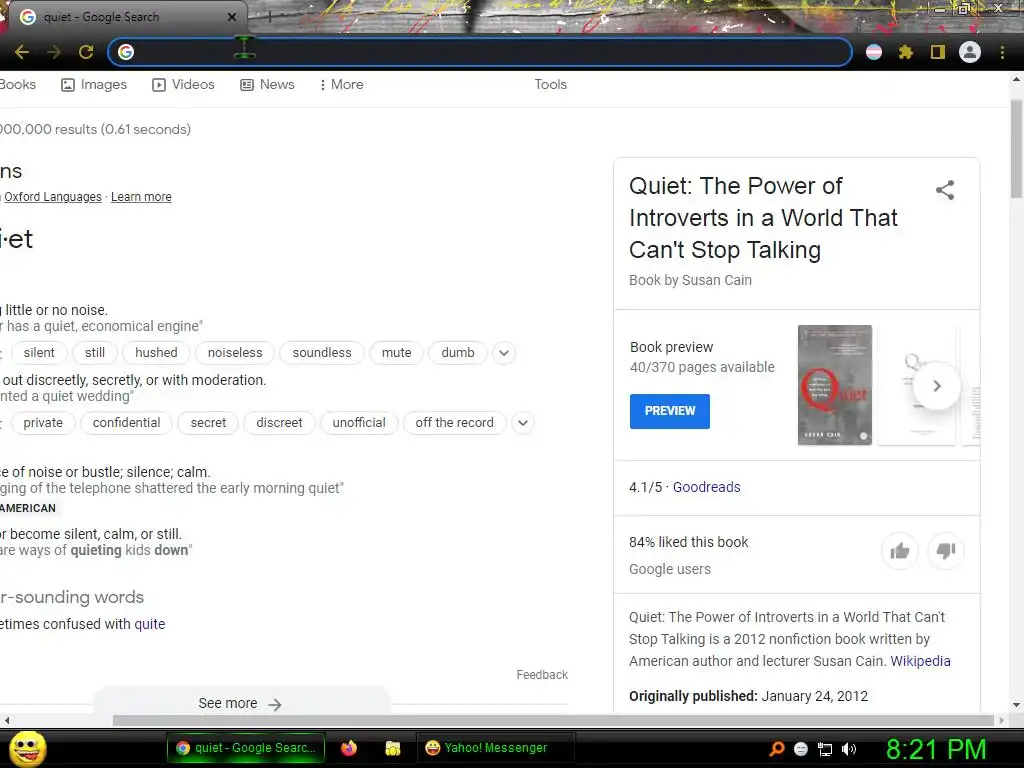Image resolution: width=1024 pixels, height=768 pixels.
Task: Open the More search filters dropdown
Action: (x=341, y=84)
